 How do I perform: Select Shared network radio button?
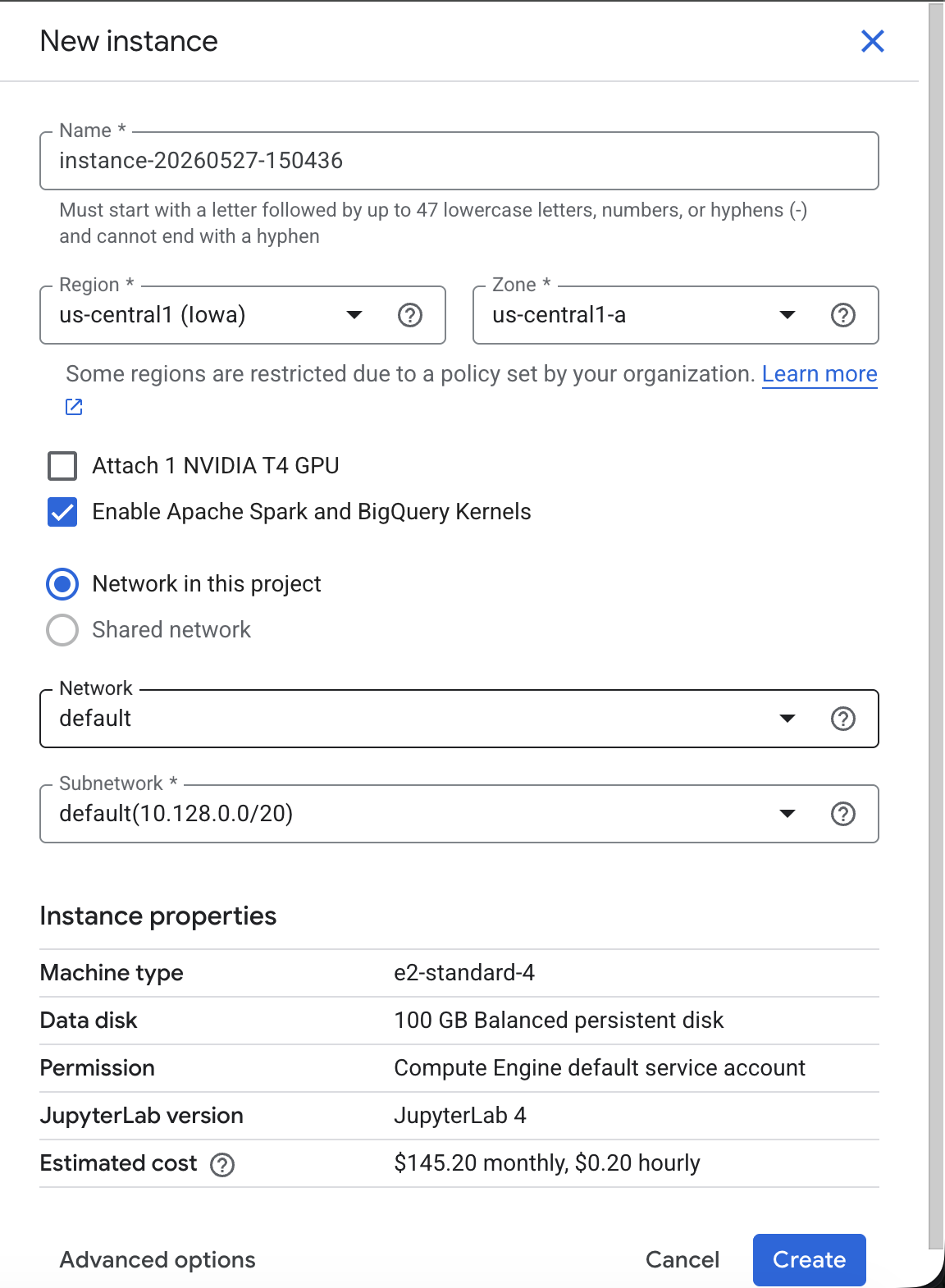click(x=62, y=630)
